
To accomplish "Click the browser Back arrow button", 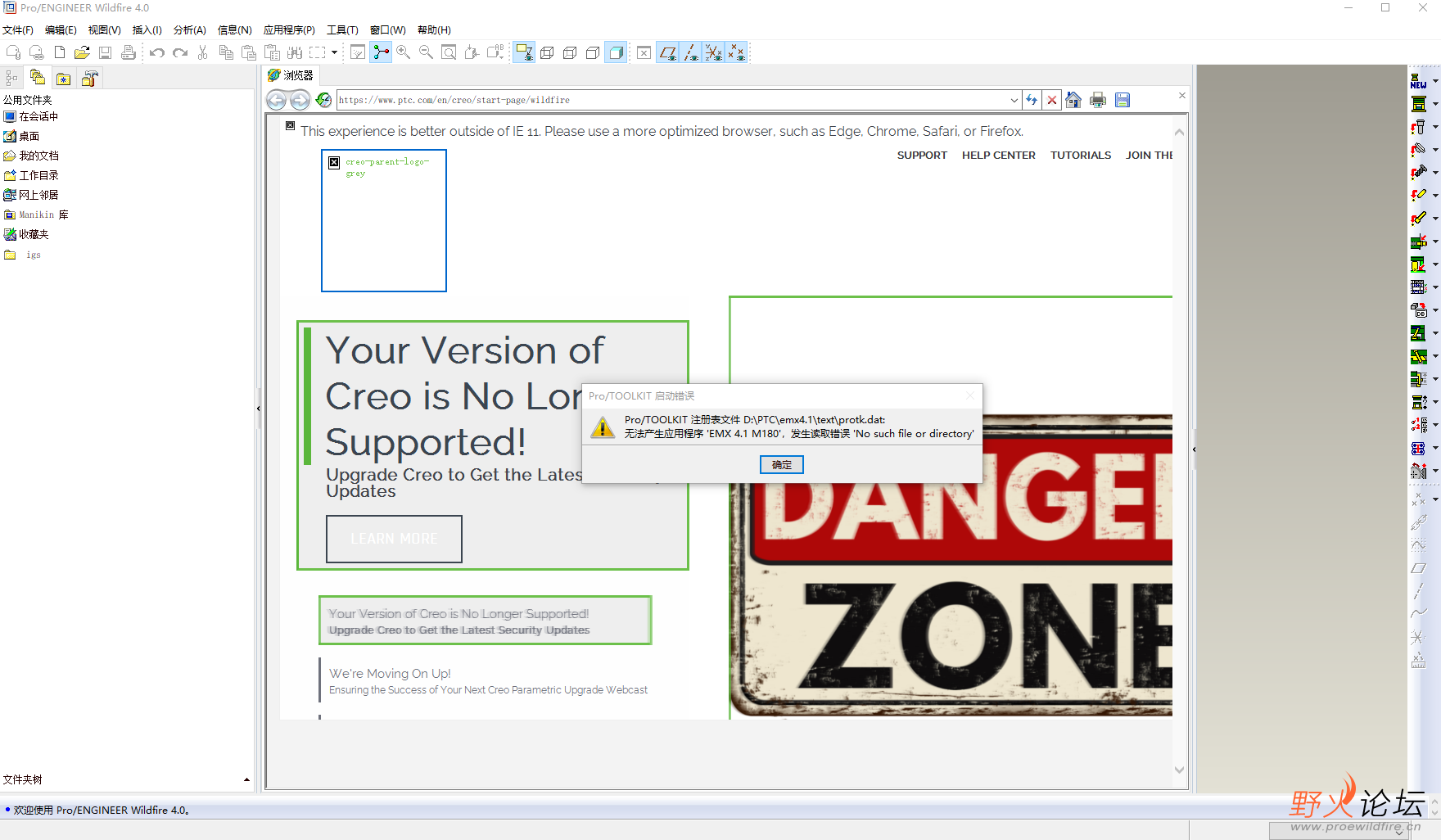I will pyautogui.click(x=277, y=100).
